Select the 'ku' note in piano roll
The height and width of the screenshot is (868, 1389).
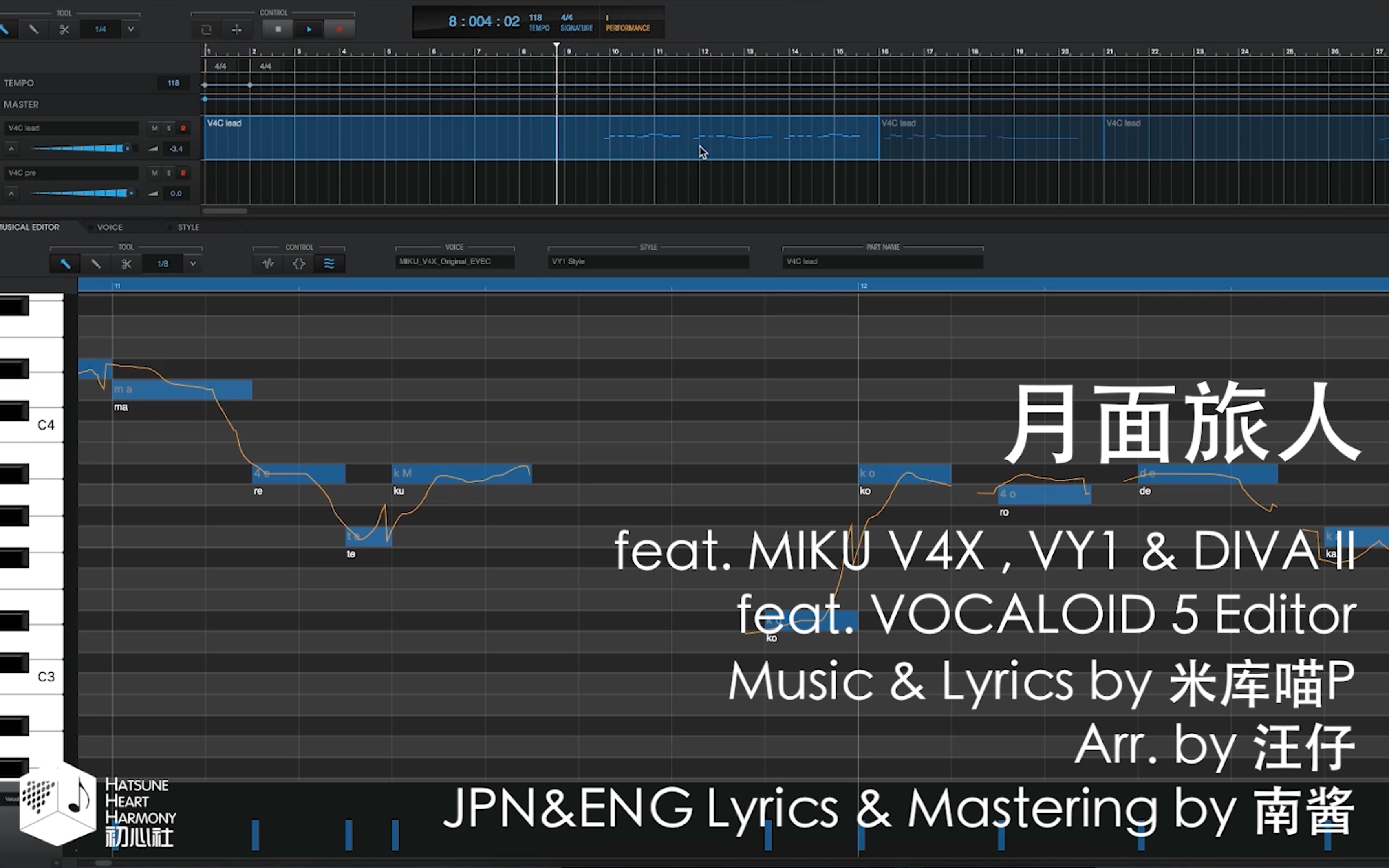pyautogui.click(x=461, y=474)
